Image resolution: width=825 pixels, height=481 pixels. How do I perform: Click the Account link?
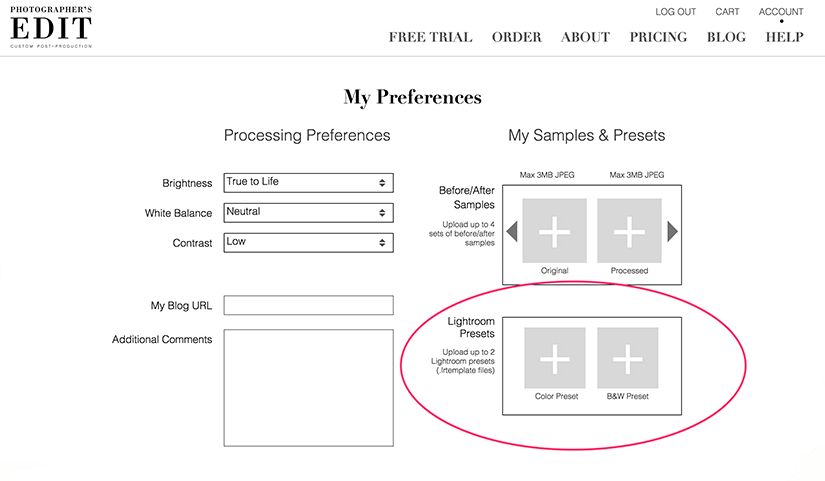781,12
